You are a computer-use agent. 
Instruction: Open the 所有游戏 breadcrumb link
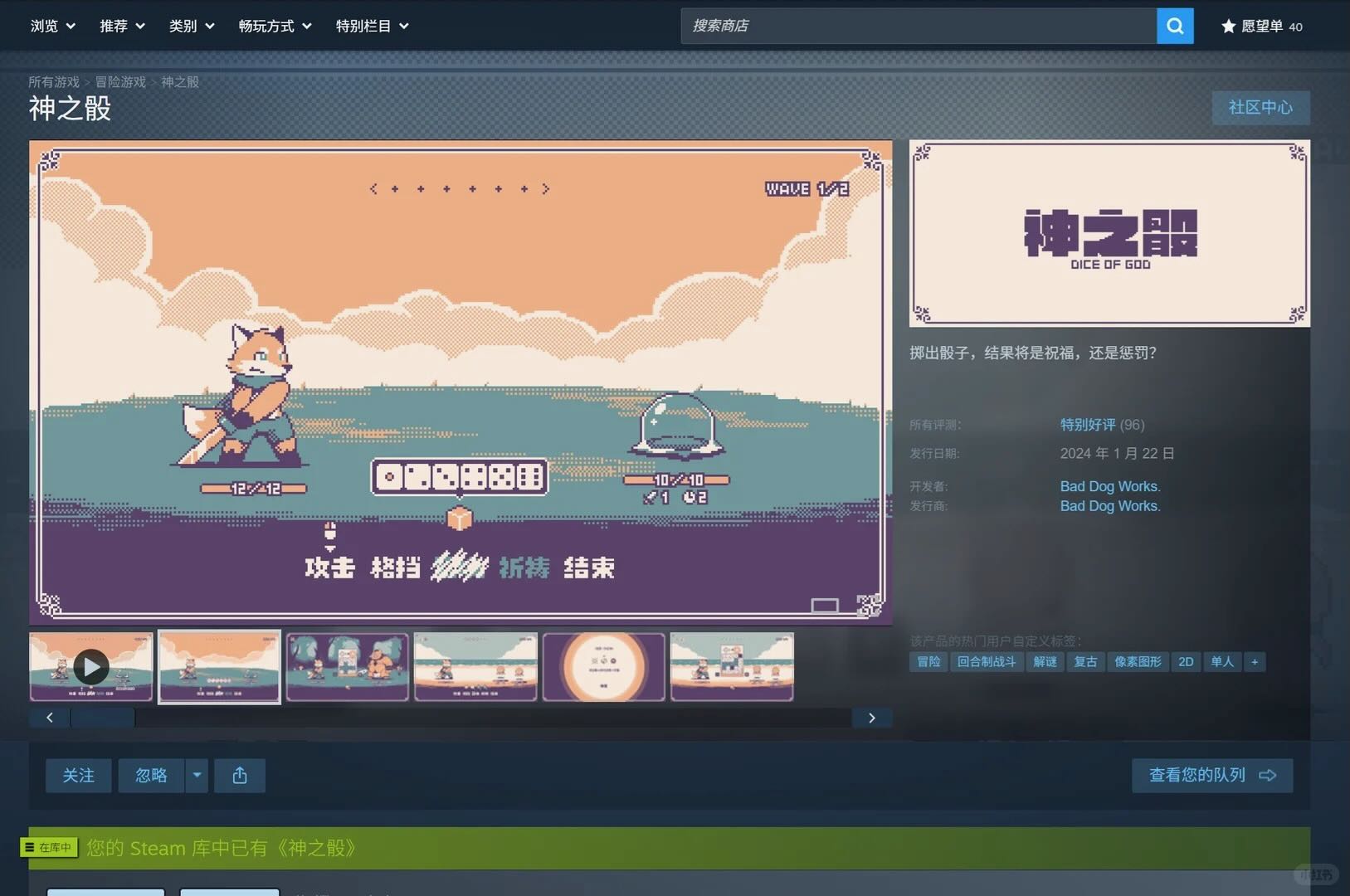pyautogui.click(x=54, y=82)
